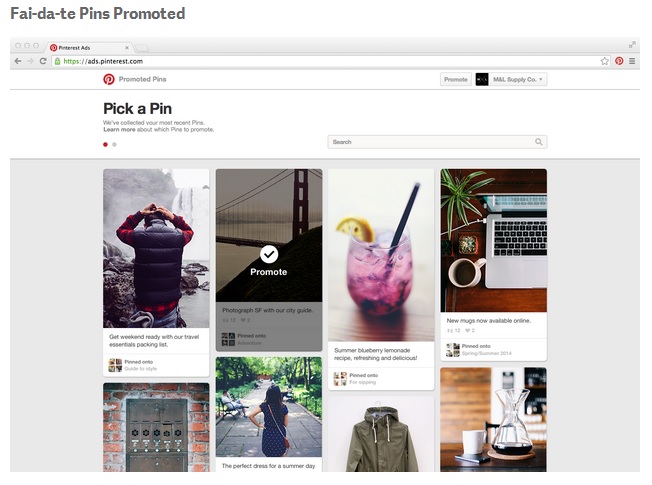Open the browser hamburger menu
This screenshot has height=485, width=652.
632,61
